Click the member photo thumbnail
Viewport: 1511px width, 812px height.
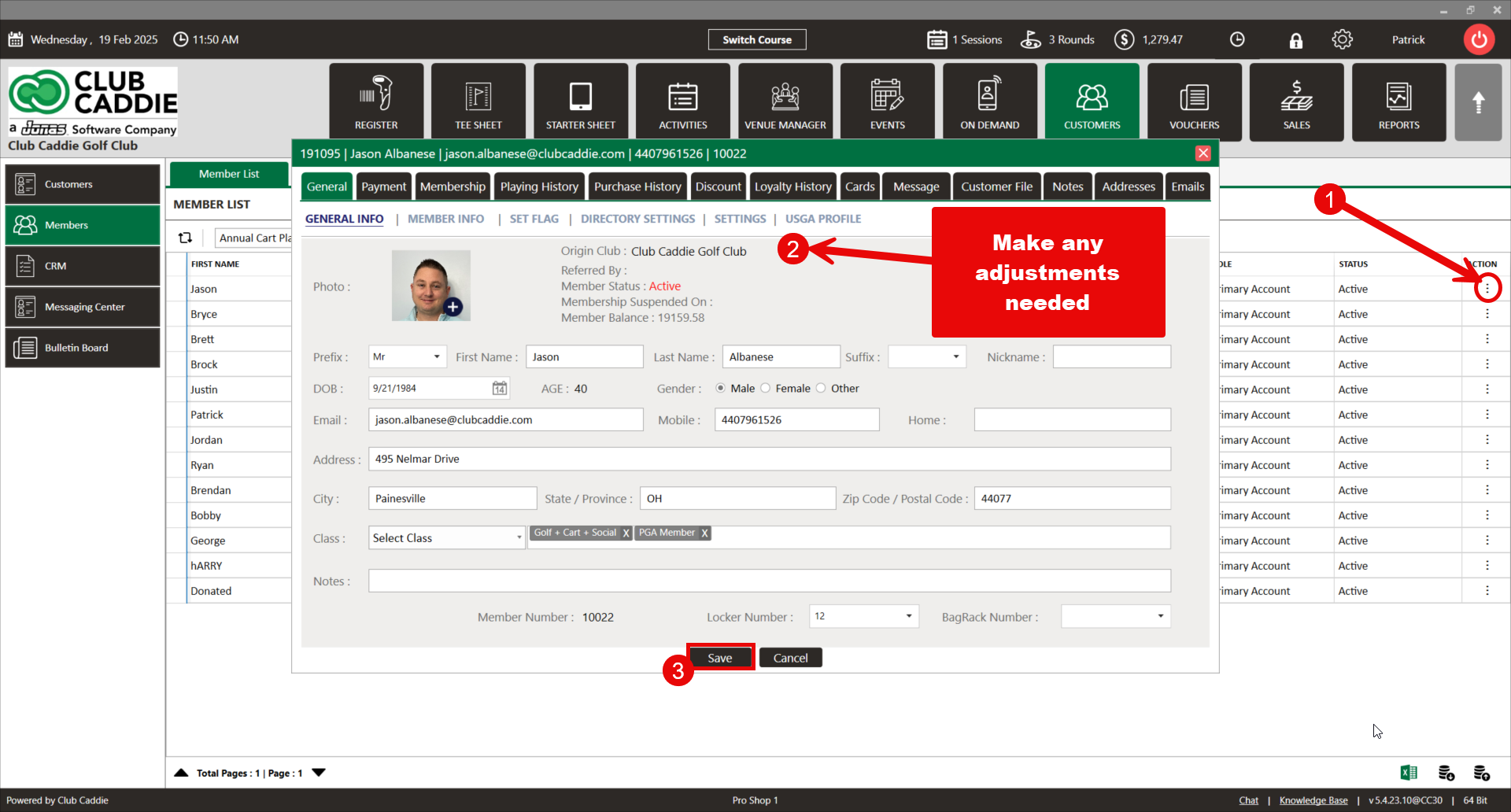click(430, 285)
